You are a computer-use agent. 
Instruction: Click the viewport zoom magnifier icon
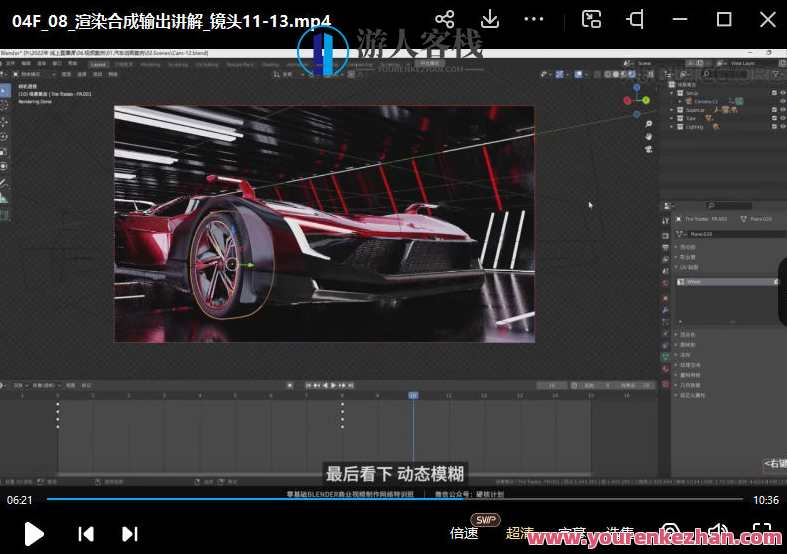point(648,124)
